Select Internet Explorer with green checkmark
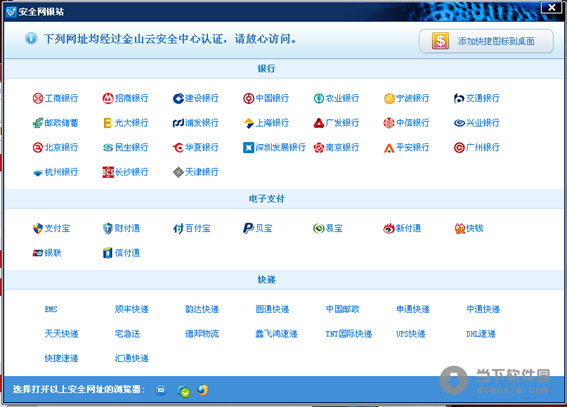This screenshot has width=567, height=407. tap(184, 391)
